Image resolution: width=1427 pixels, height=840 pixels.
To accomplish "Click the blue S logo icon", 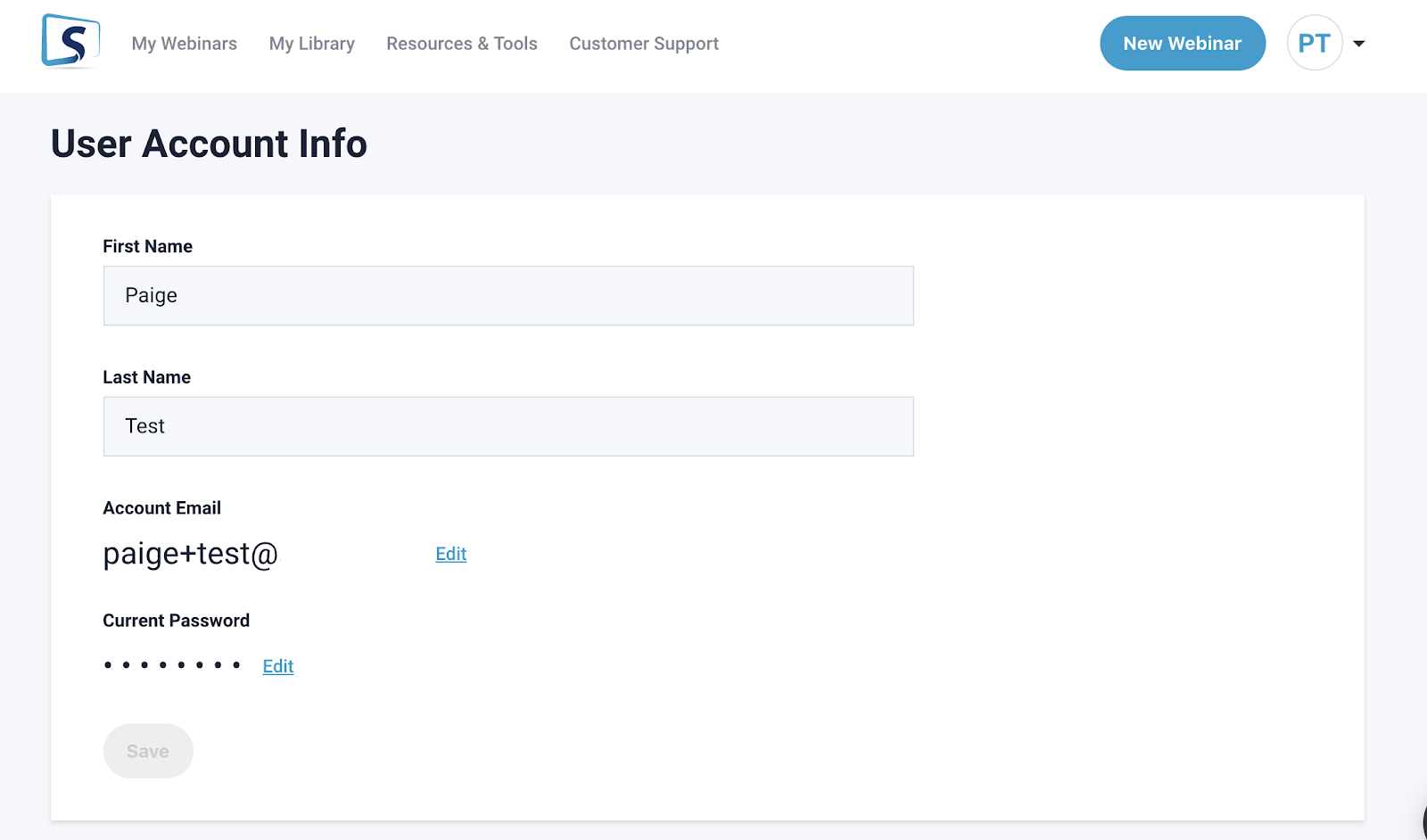I will pos(70,41).
